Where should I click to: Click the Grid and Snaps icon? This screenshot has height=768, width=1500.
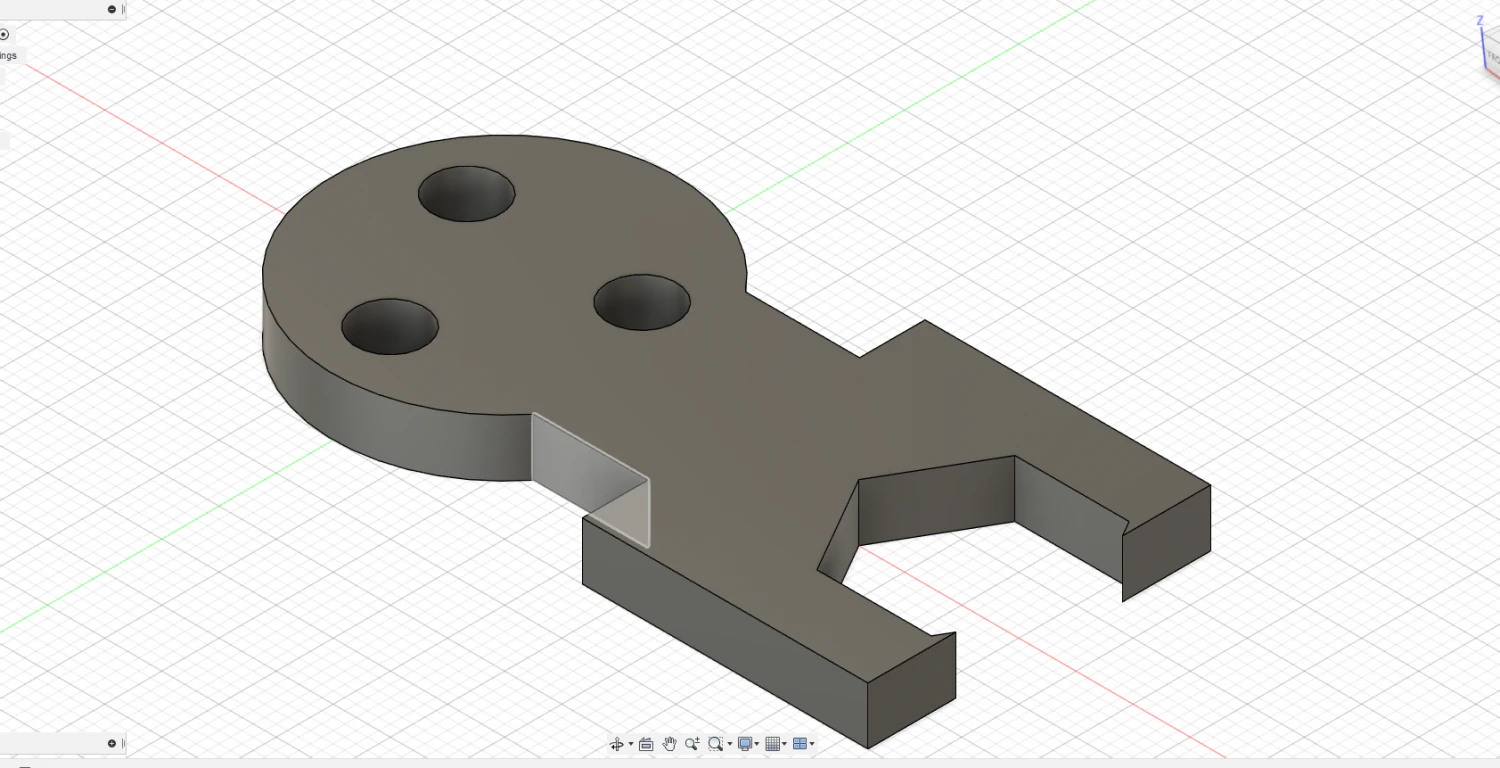coord(772,743)
